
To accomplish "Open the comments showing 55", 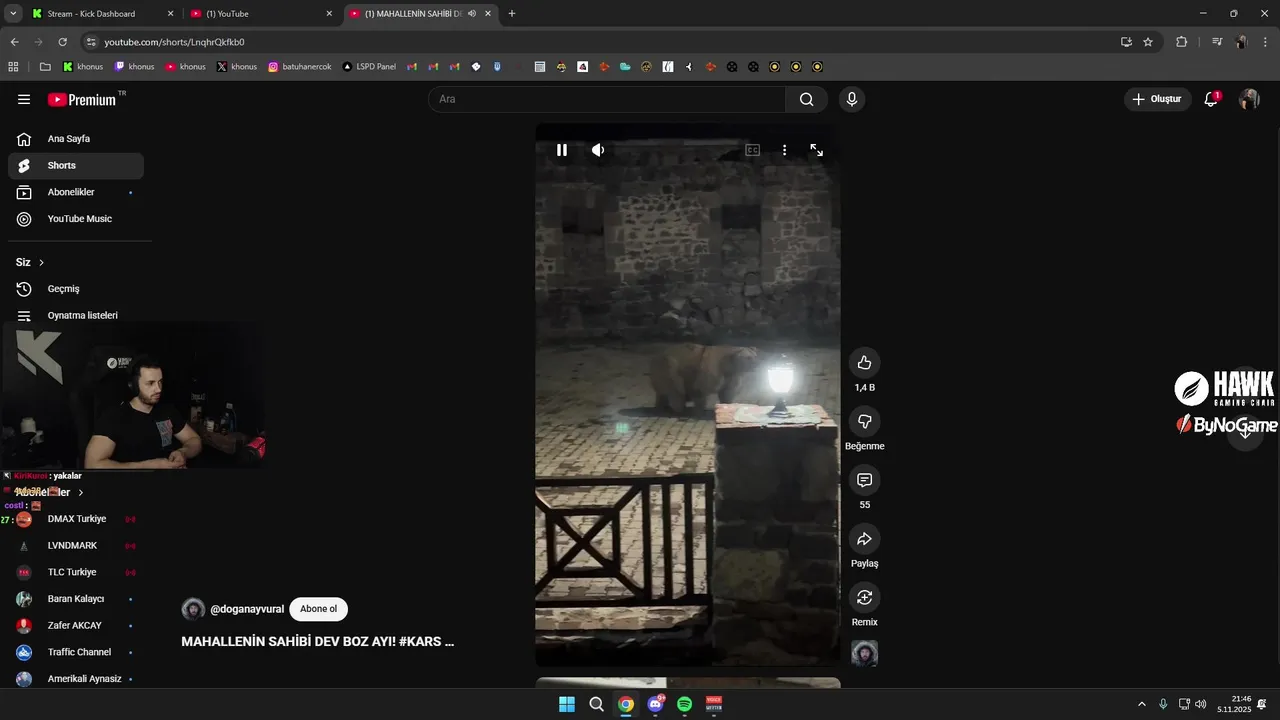I will click(865, 480).
